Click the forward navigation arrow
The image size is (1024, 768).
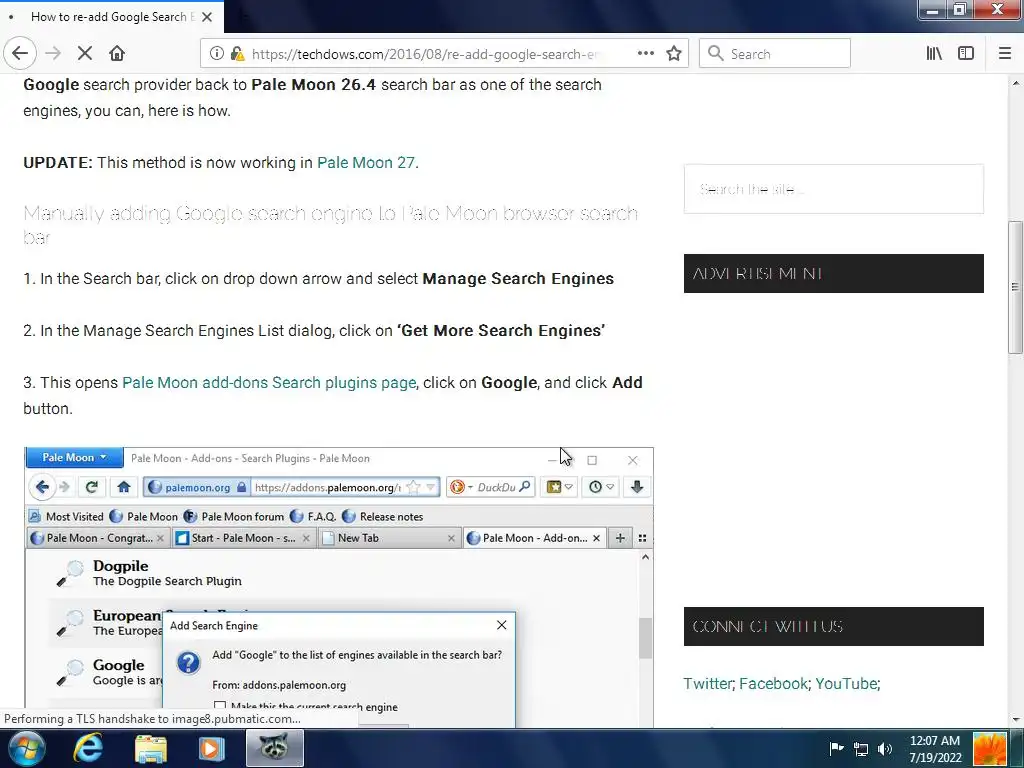pos(53,54)
